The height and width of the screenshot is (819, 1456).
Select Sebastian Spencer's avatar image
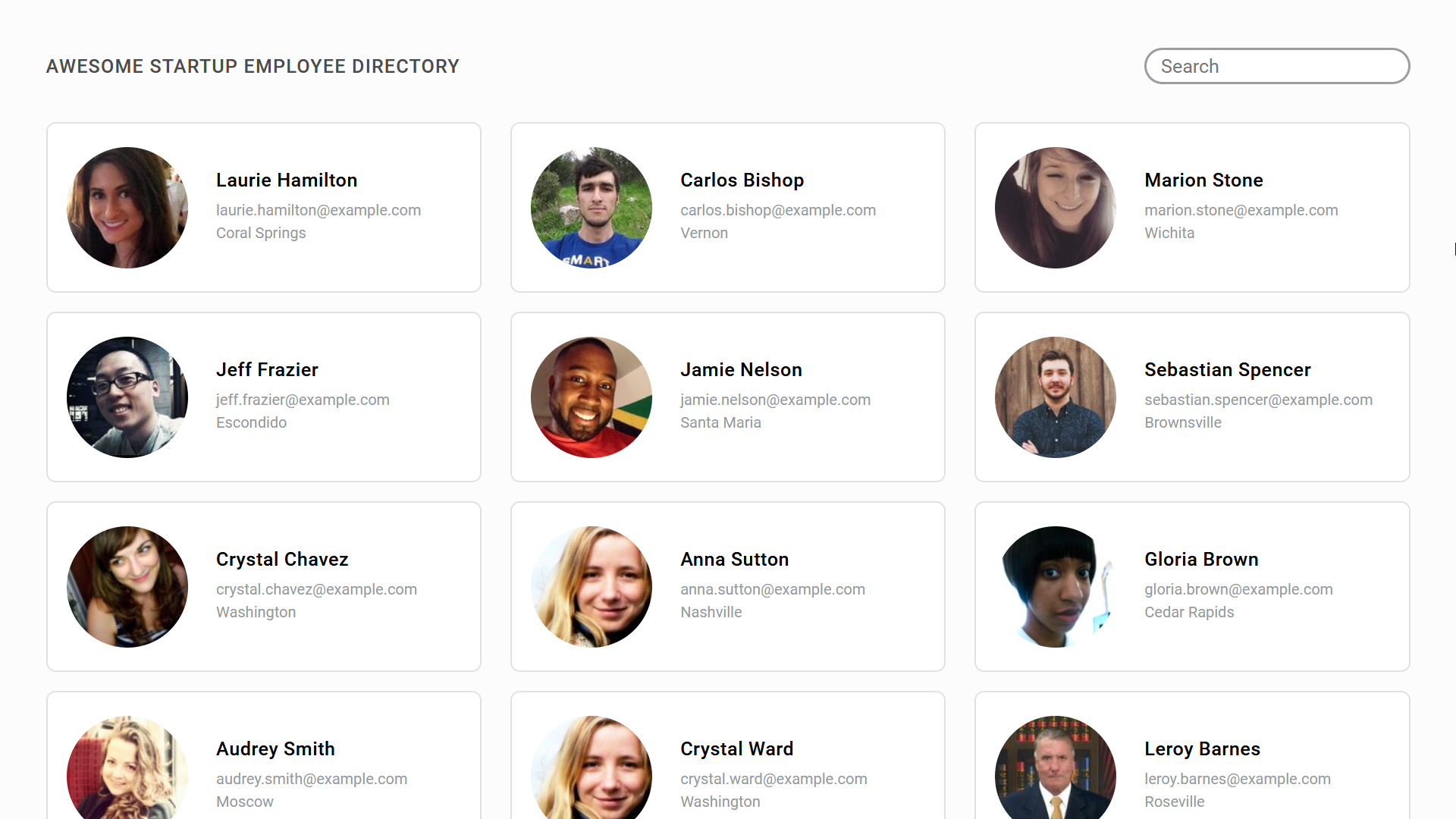[1056, 397]
